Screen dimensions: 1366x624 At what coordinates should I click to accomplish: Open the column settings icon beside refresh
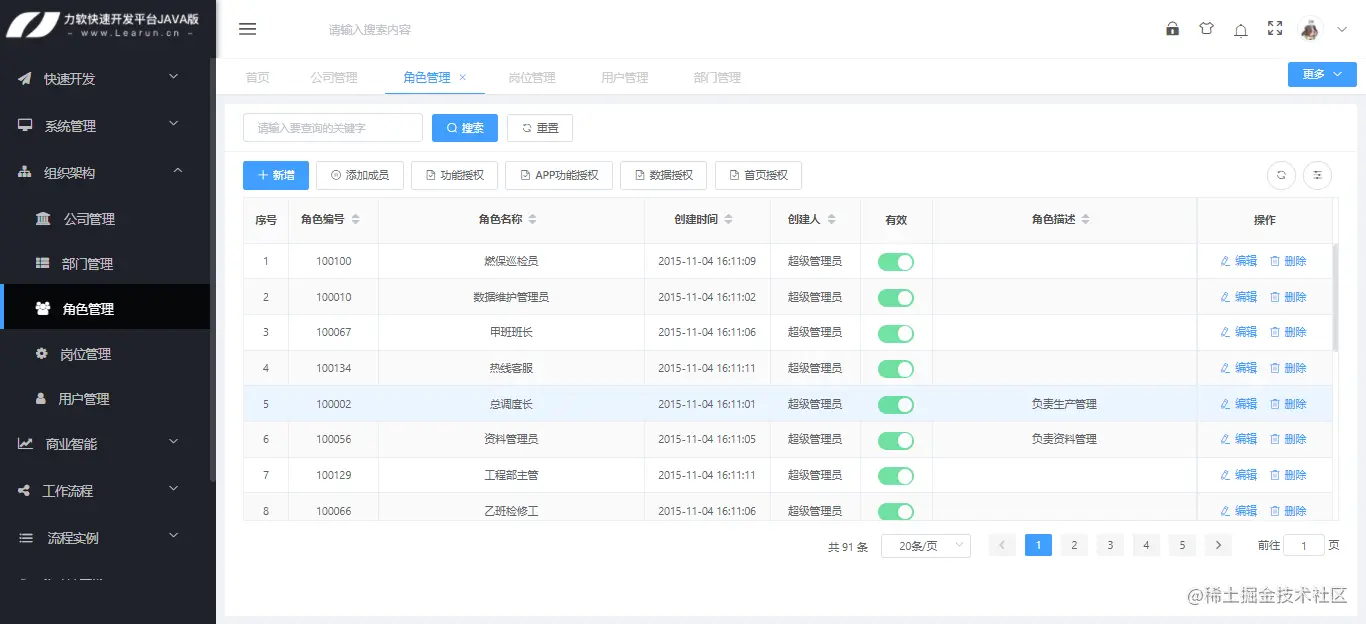tap(1317, 175)
